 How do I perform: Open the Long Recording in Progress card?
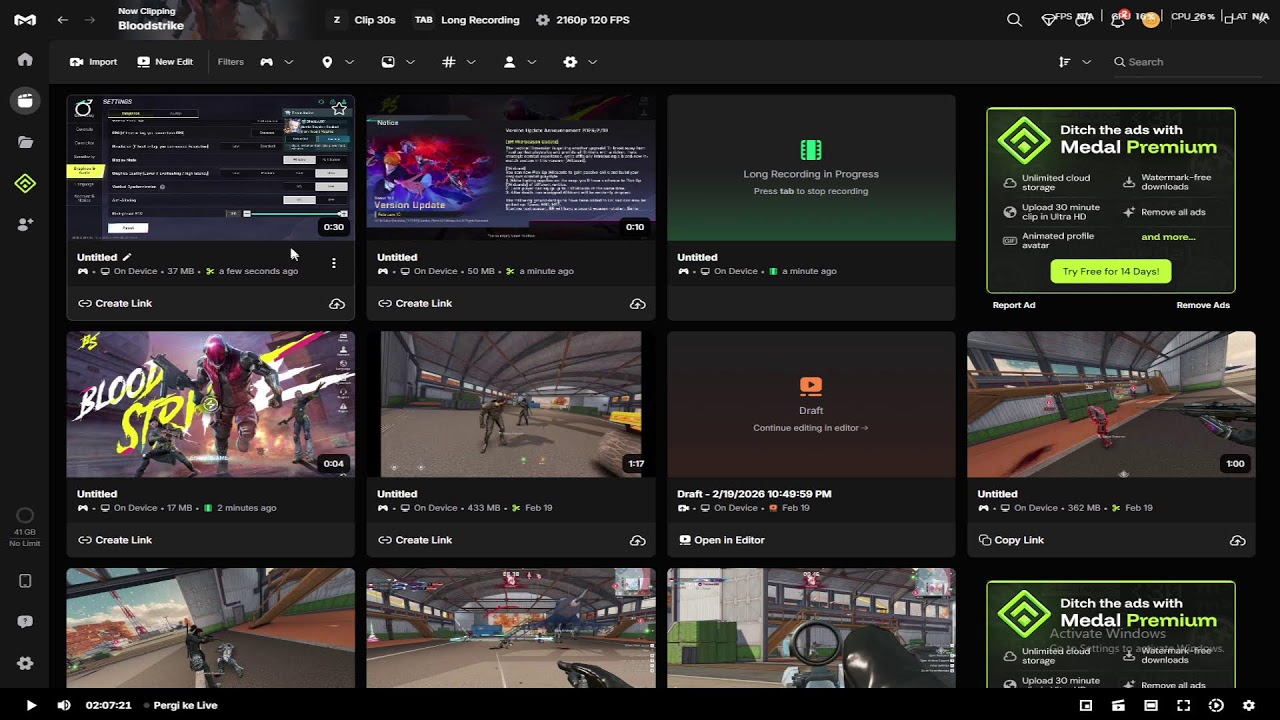pyautogui.click(x=811, y=167)
